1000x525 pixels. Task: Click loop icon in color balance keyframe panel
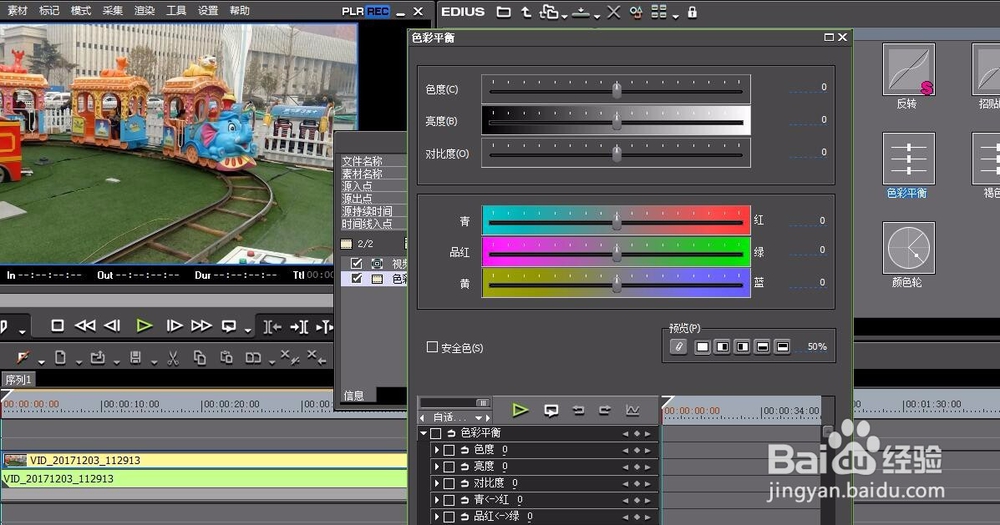tap(551, 410)
